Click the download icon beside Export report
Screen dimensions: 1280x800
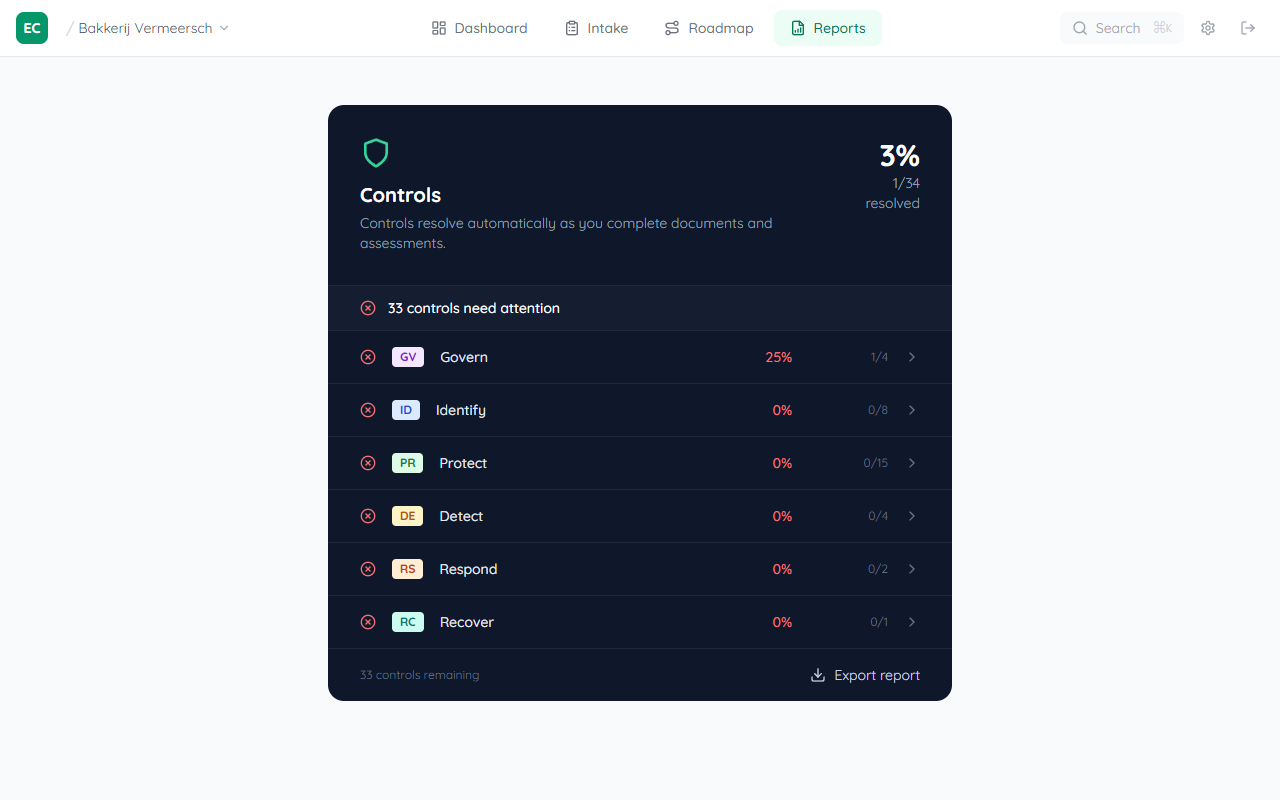point(818,675)
